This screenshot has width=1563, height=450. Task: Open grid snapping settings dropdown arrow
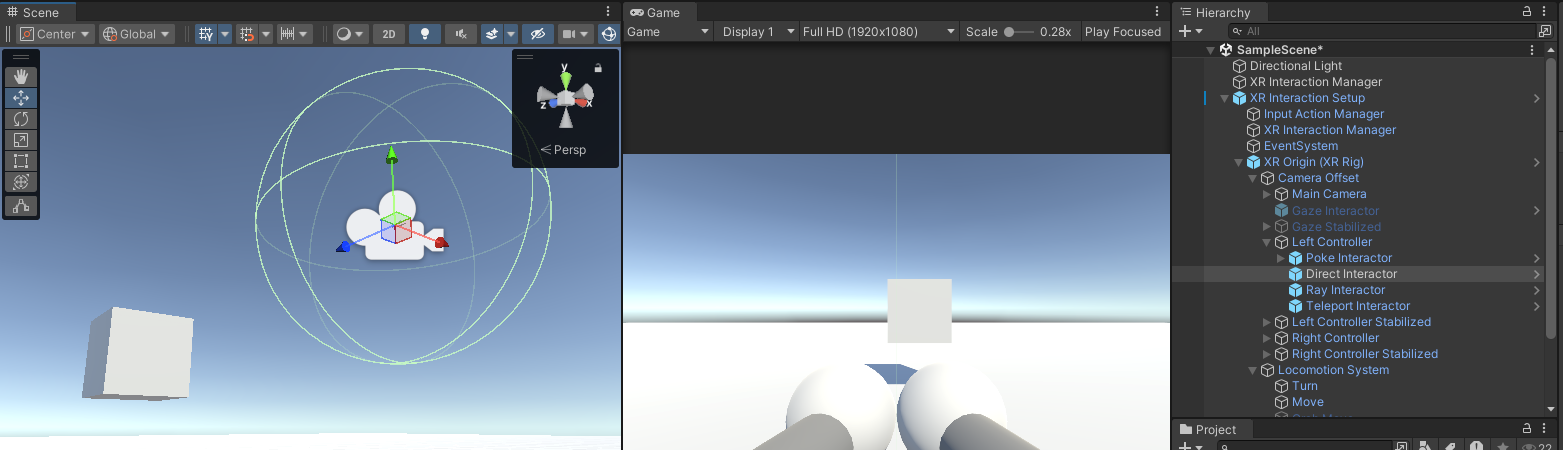(x=266, y=33)
